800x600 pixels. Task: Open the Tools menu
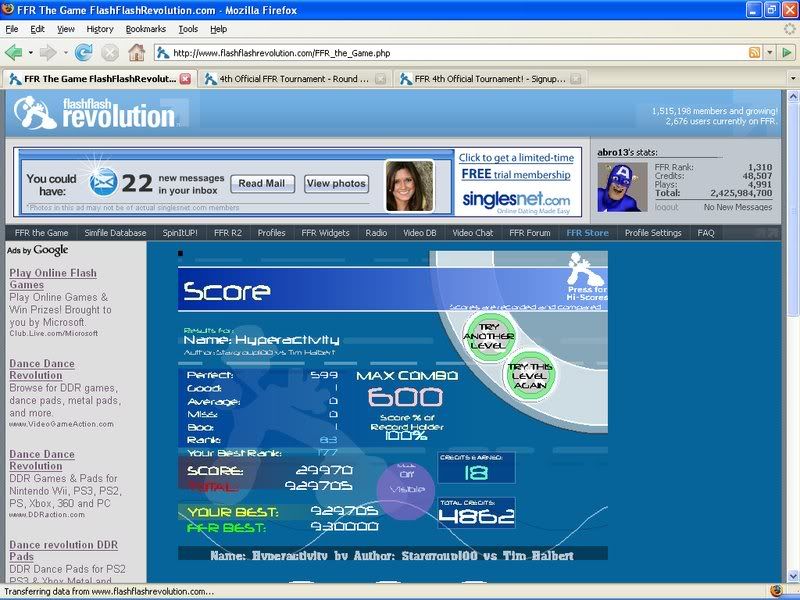coord(188,29)
